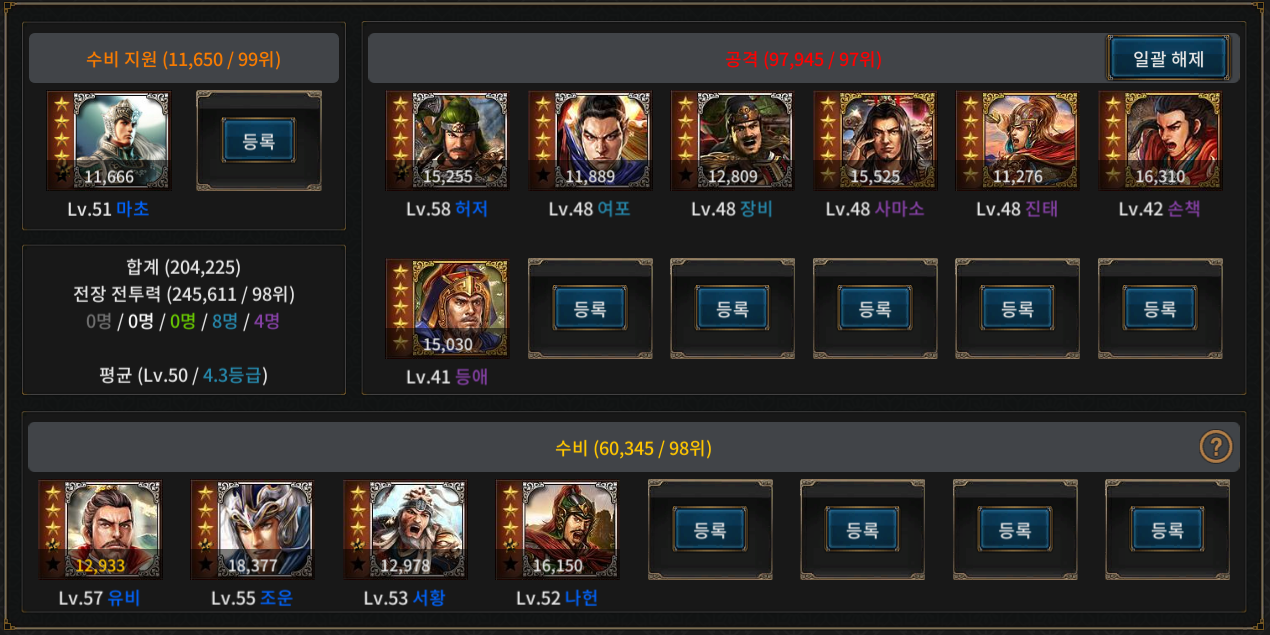Click the 수비 (60,345 / 98위) header bar
Viewport: 1270px width, 635px height.
[634, 447]
